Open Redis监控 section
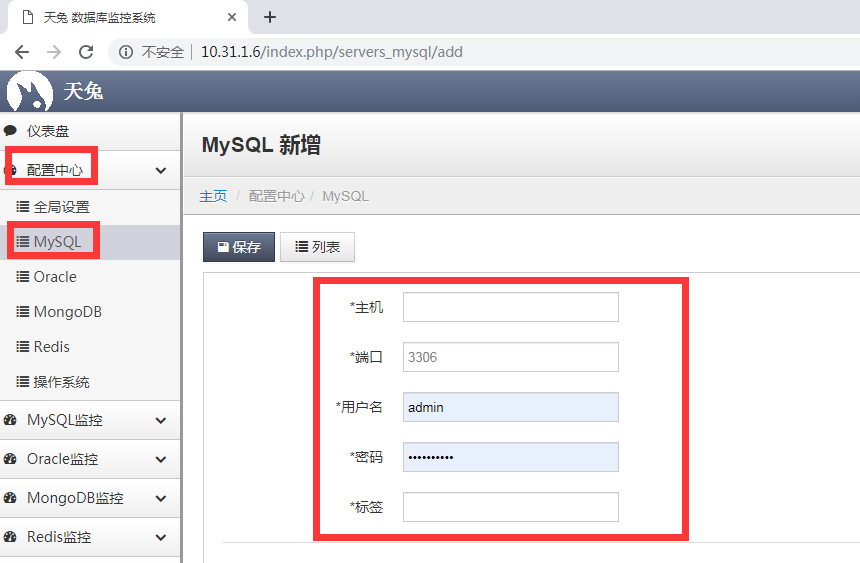This screenshot has height=563, width=860. [x=90, y=537]
